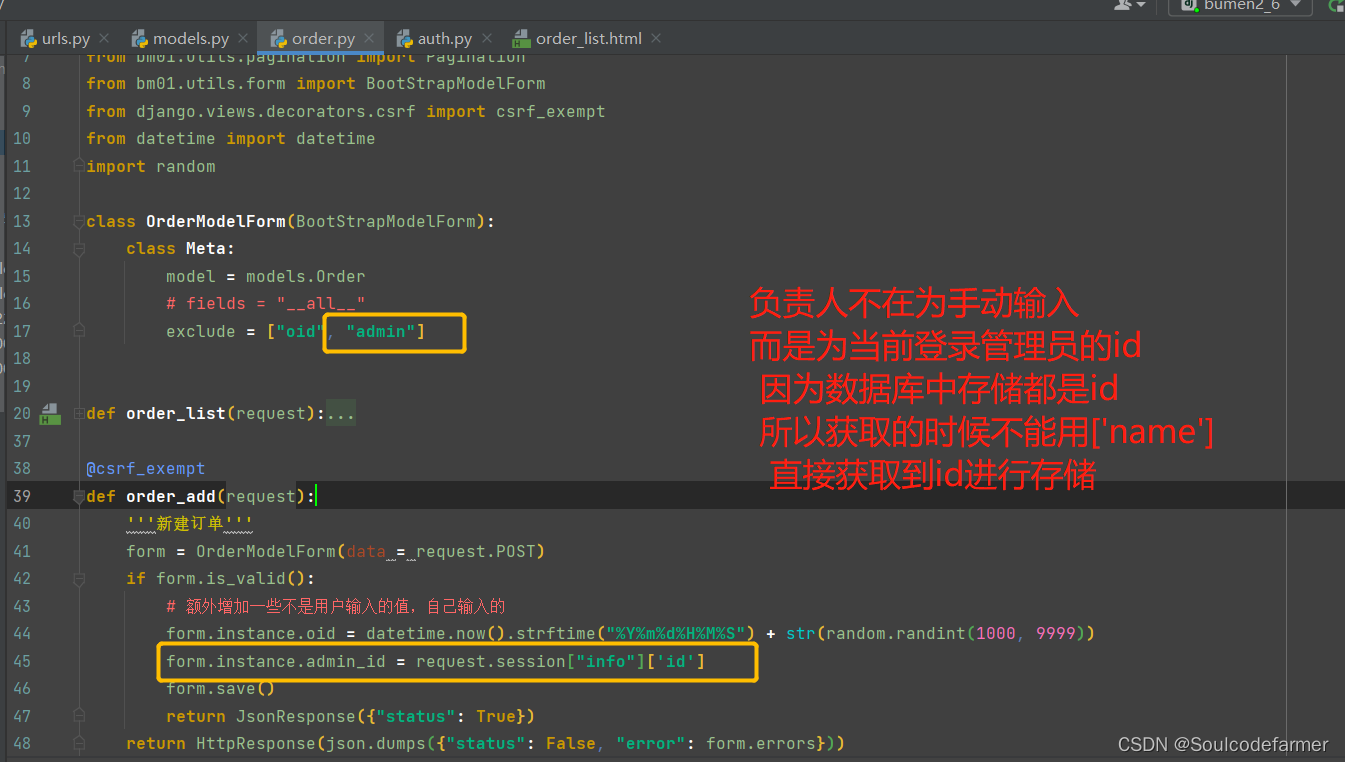The image size is (1345, 762).
Task: Close the auth.py tab
Action: tap(487, 39)
